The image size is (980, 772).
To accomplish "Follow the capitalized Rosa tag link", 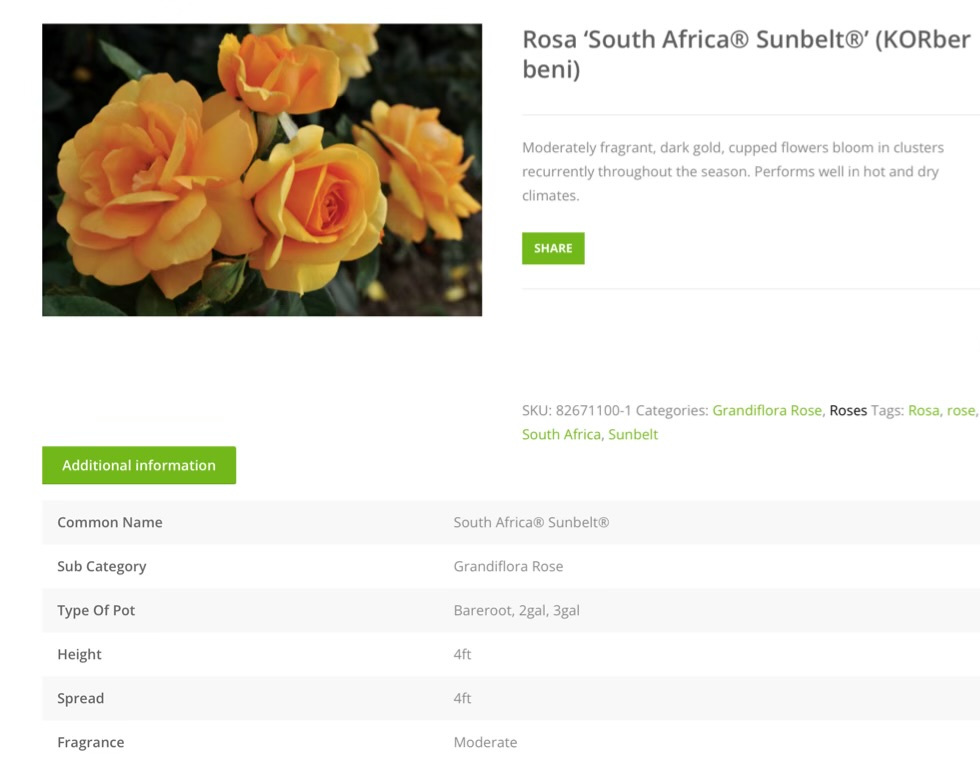I will click(923, 411).
